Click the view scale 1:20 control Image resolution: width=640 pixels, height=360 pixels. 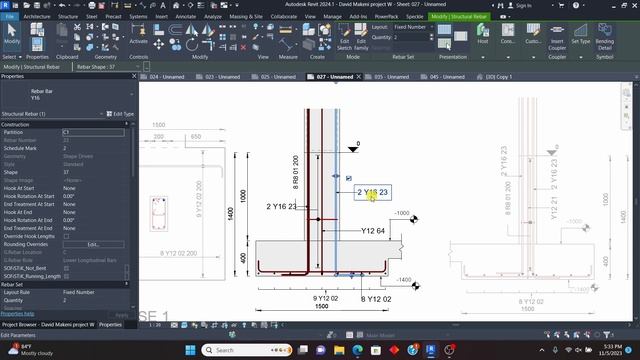(x=155, y=325)
